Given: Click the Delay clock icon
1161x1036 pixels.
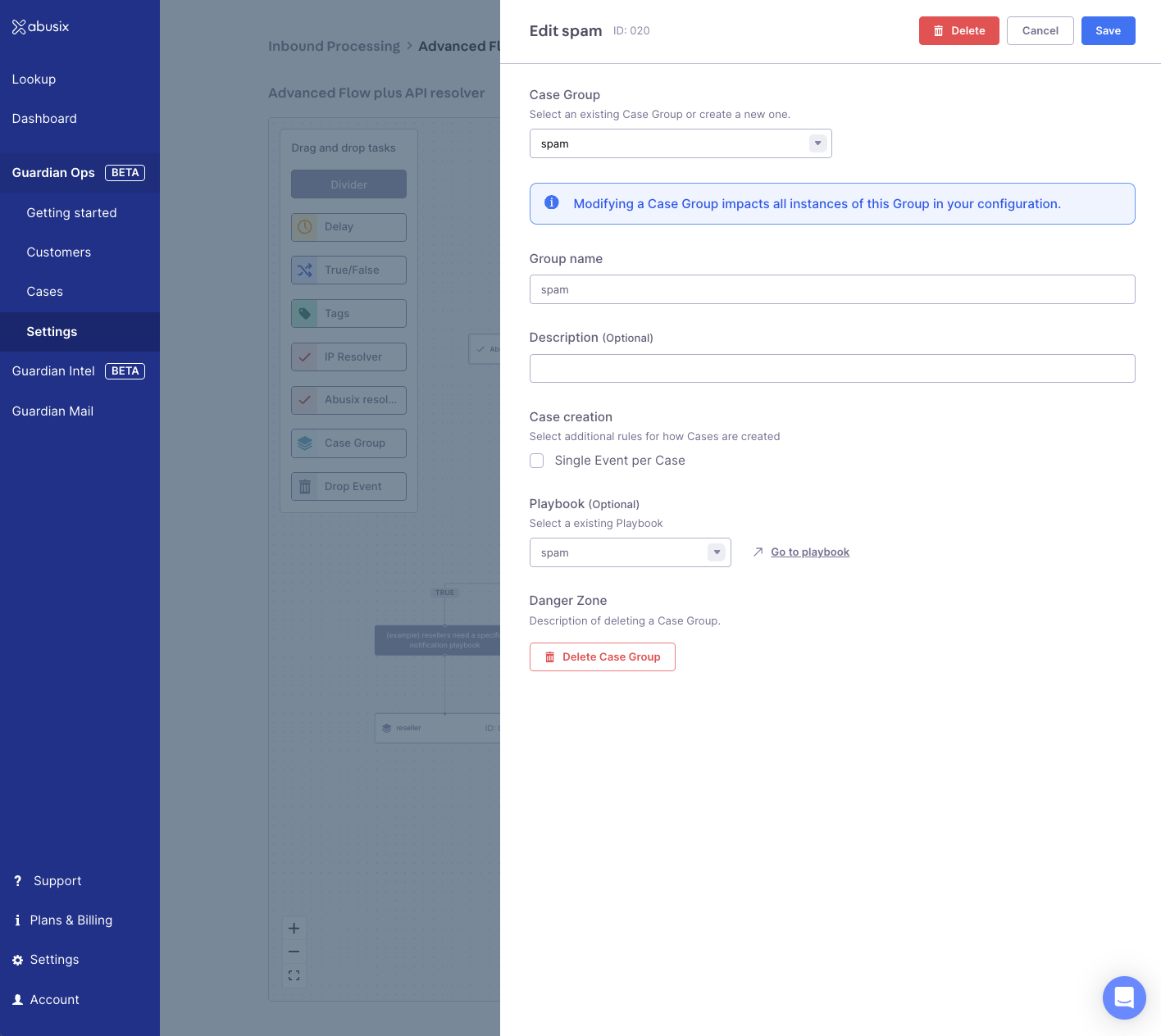Looking at the screenshot, I should 305,227.
